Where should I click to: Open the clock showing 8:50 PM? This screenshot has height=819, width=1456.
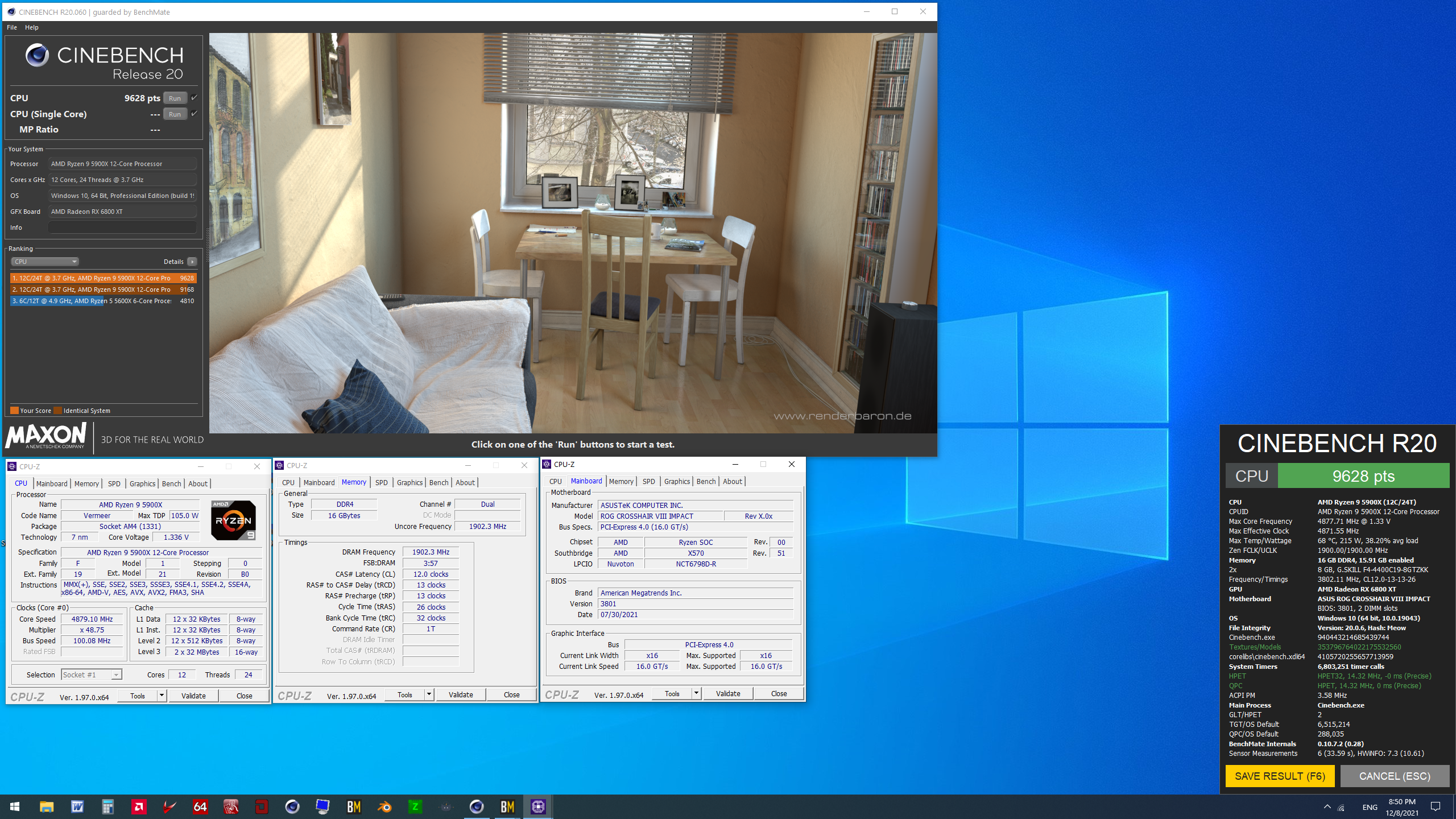click(1402, 807)
